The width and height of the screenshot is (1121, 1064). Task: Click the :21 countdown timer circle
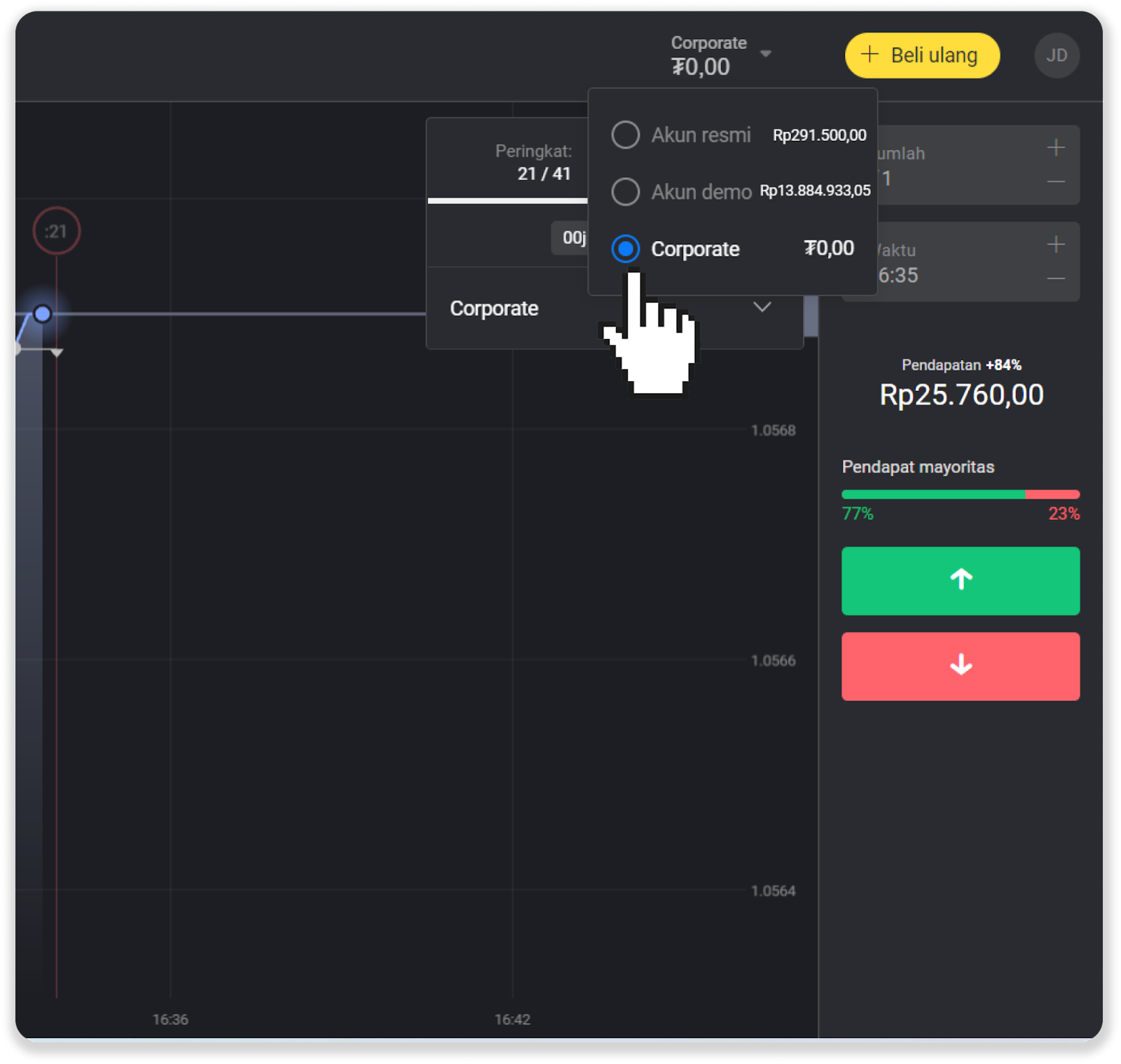[57, 231]
